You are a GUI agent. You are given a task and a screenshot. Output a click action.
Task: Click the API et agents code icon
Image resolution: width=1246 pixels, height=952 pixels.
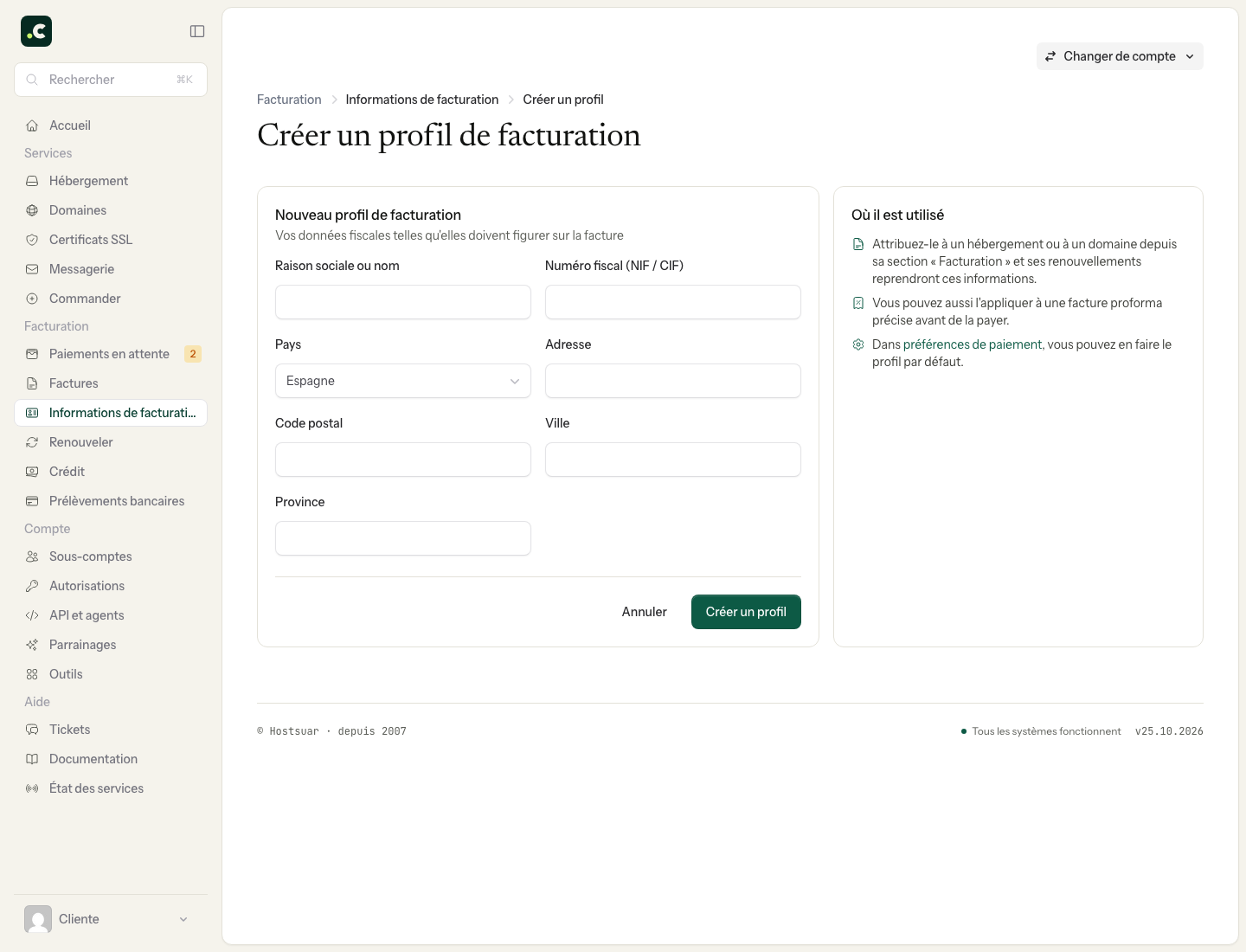click(x=32, y=615)
